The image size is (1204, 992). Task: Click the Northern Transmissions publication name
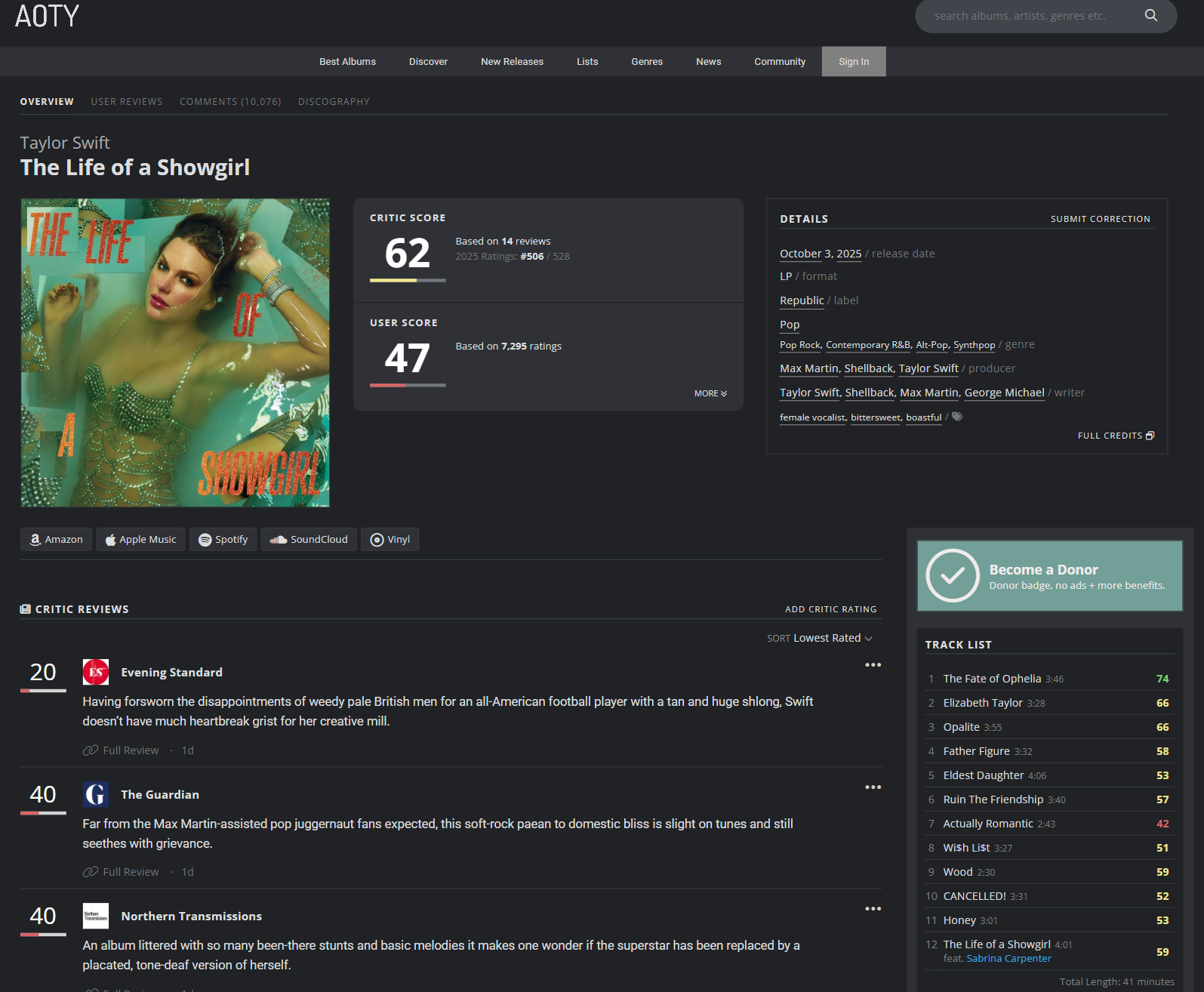click(192, 917)
